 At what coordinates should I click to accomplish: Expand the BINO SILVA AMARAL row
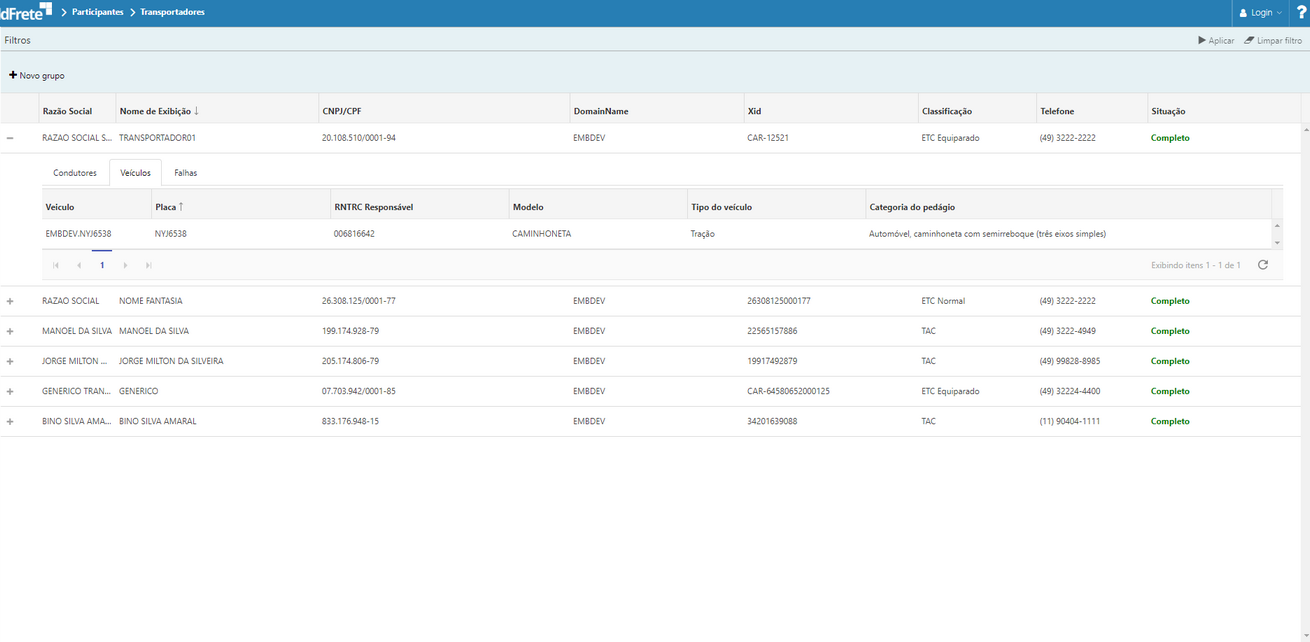[x=10, y=421]
